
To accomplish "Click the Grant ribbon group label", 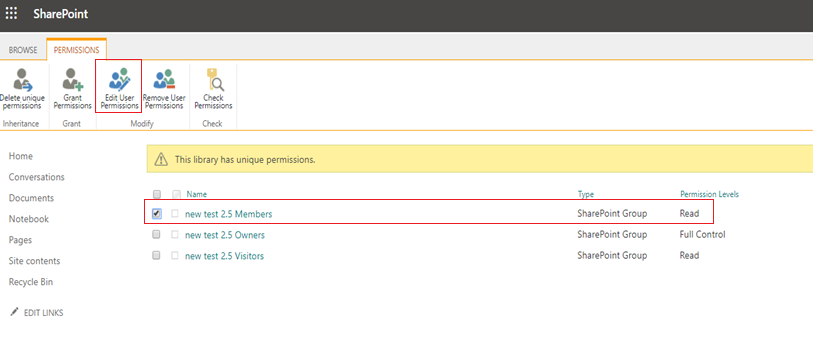I will [x=72, y=123].
